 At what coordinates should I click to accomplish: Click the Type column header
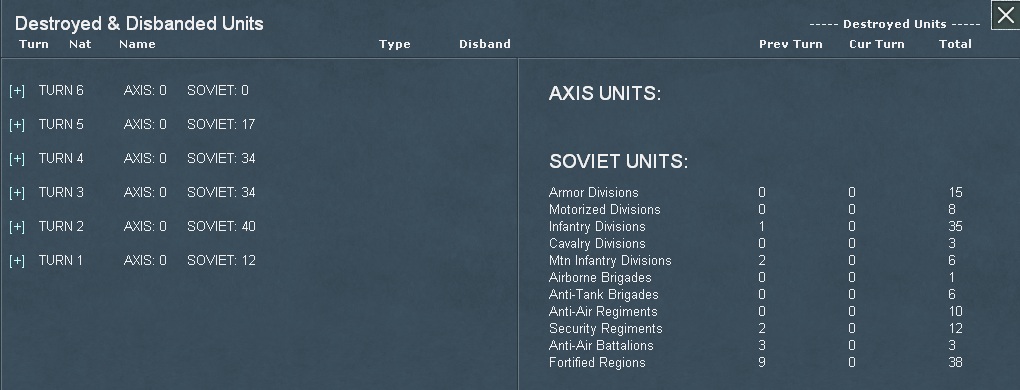point(395,44)
